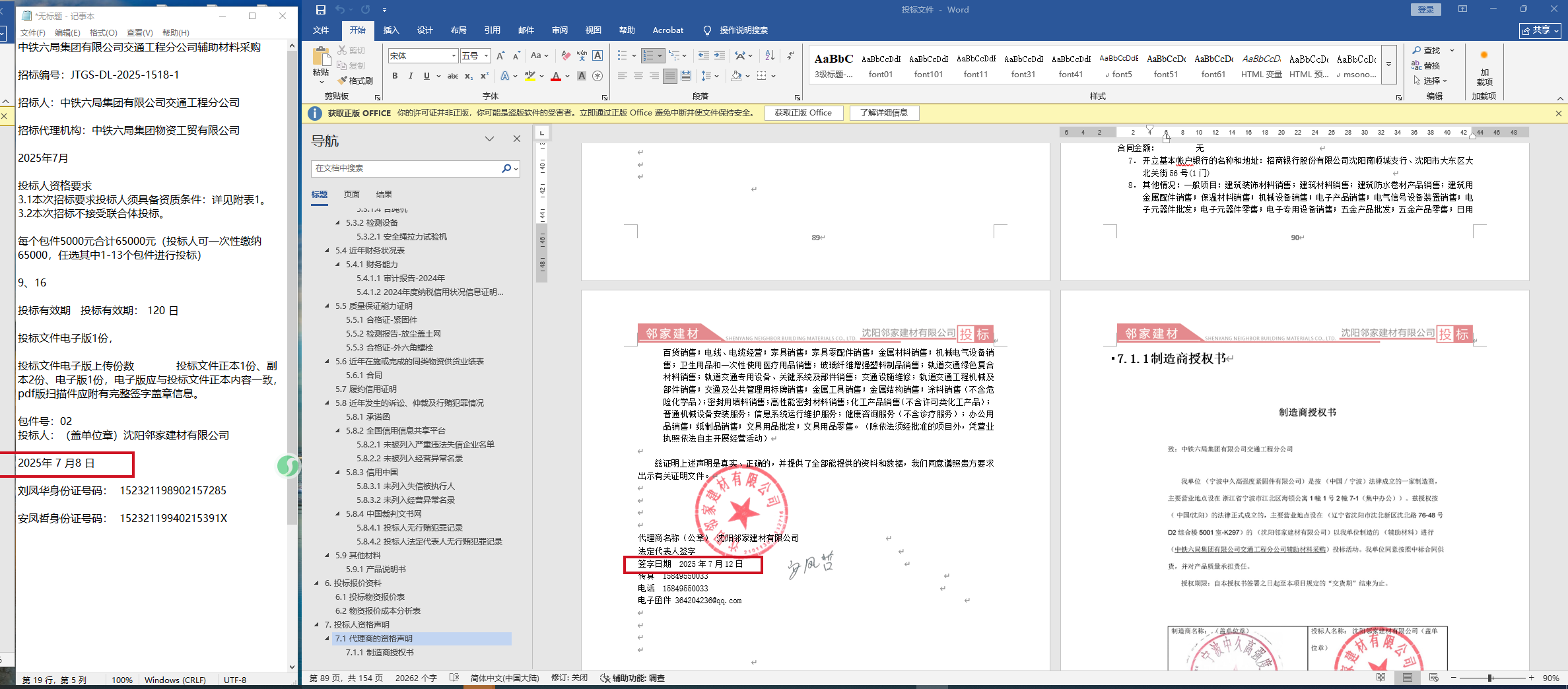Apply superscript formatting
Image resolution: width=1568 pixels, height=689 pixels.
coord(484,76)
